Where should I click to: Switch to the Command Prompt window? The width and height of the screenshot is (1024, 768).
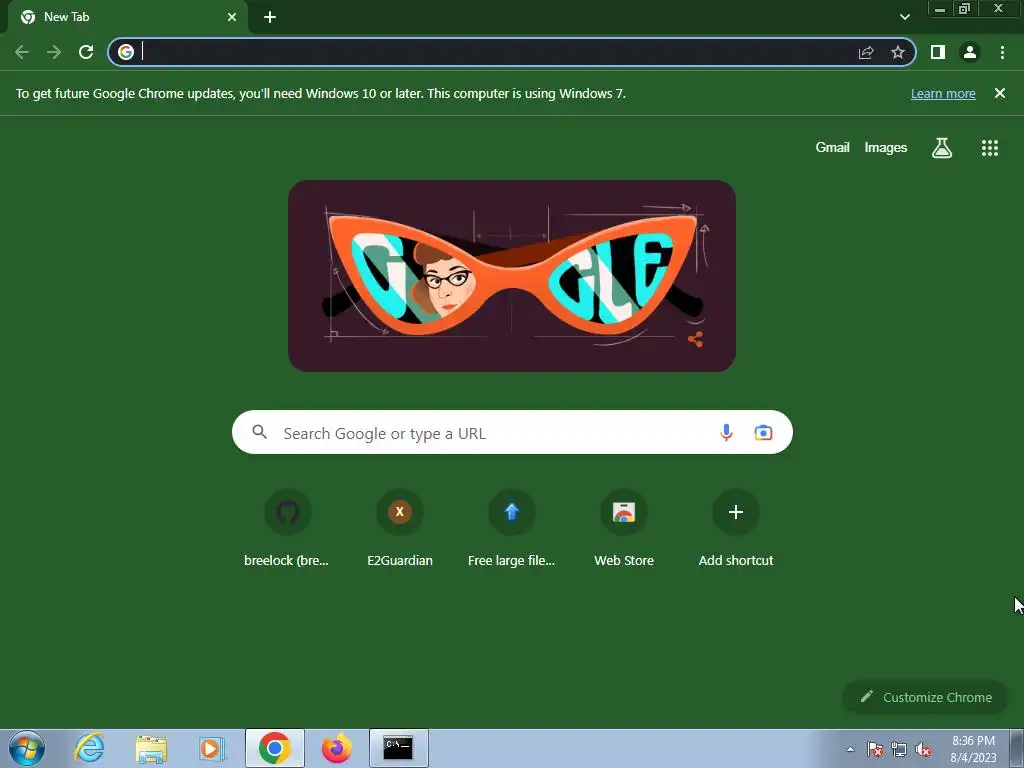(398, 748)
